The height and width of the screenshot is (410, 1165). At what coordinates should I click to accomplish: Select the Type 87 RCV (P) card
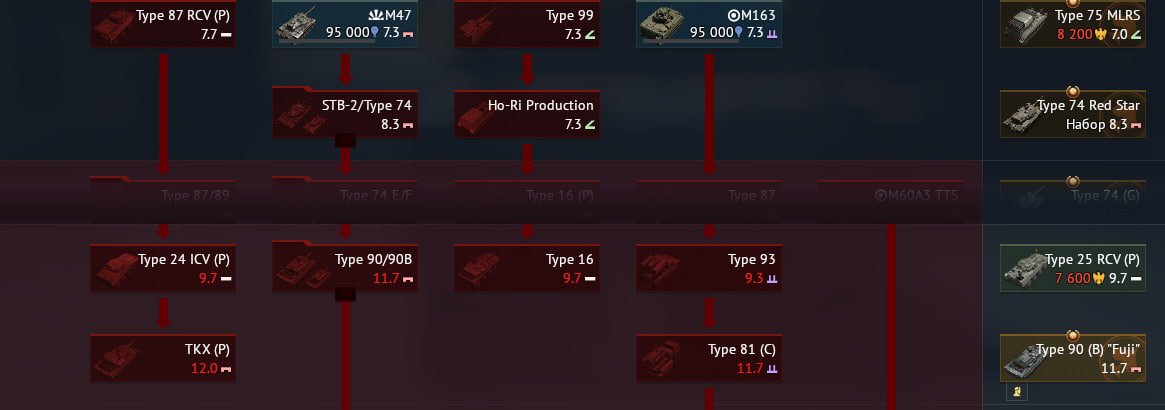[x=163, y=24]
